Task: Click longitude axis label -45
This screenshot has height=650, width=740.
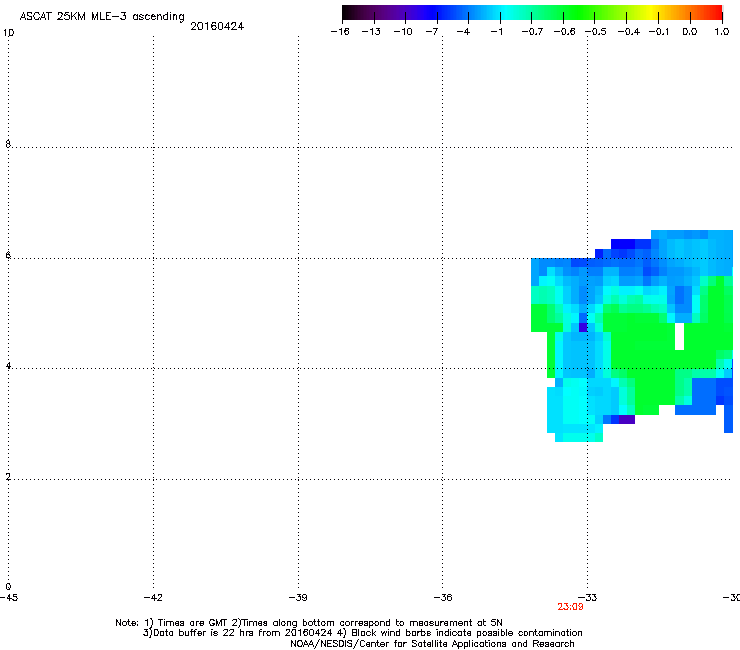Action: tap(9, 598)
